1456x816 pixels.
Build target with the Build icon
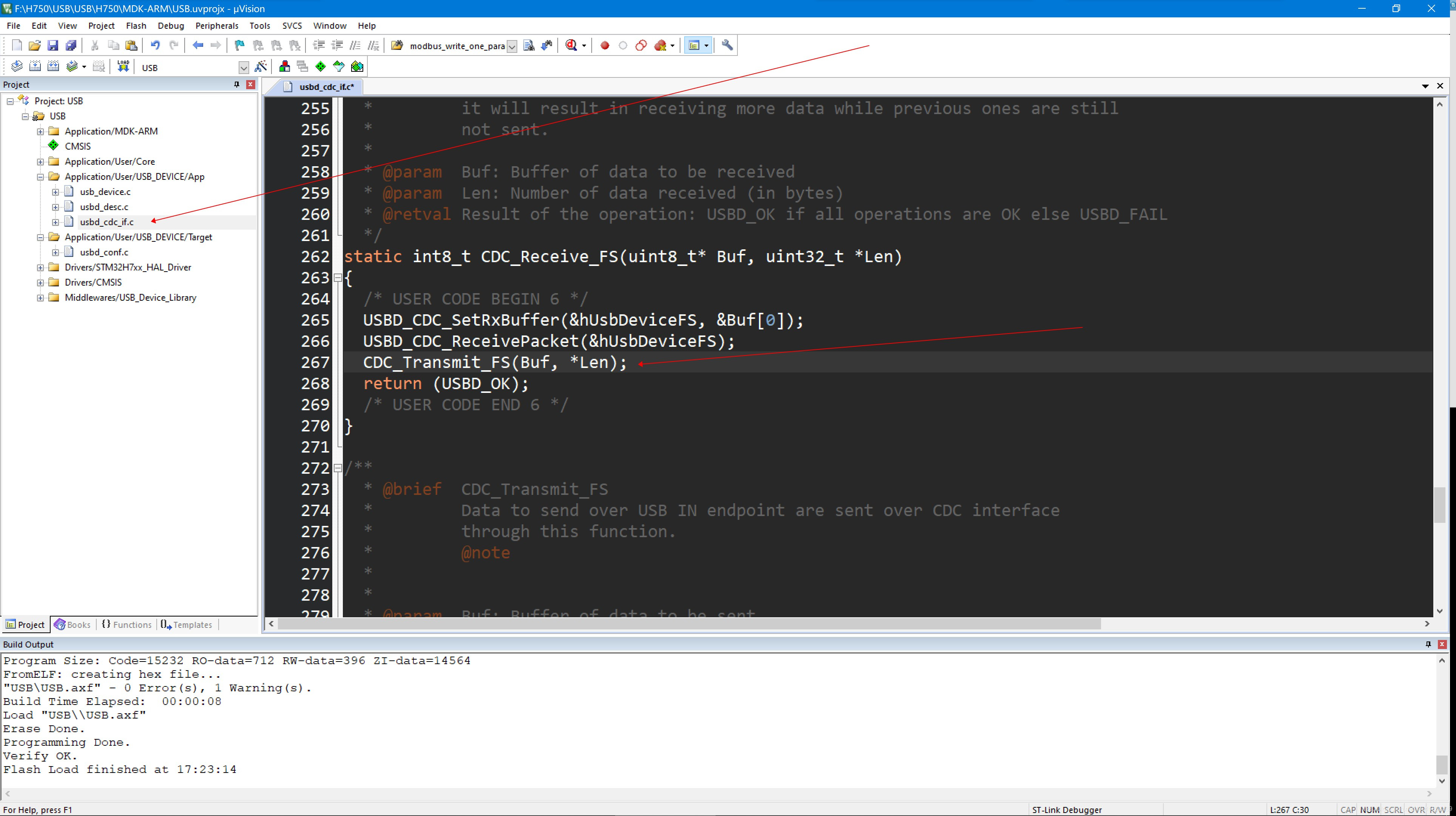click(34, 67)
